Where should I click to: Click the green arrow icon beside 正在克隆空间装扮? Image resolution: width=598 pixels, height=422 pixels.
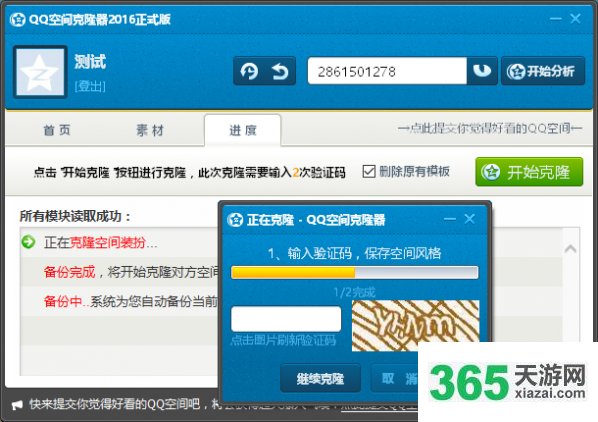[28, 242]
